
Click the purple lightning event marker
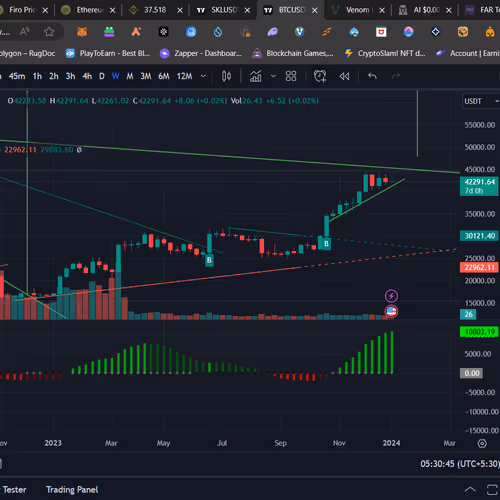click(391, 296)
